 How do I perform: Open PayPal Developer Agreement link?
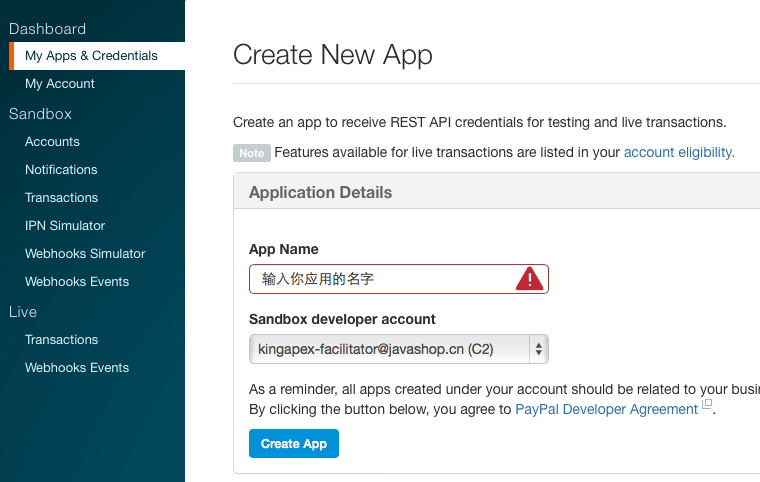[x=606, y=409]
